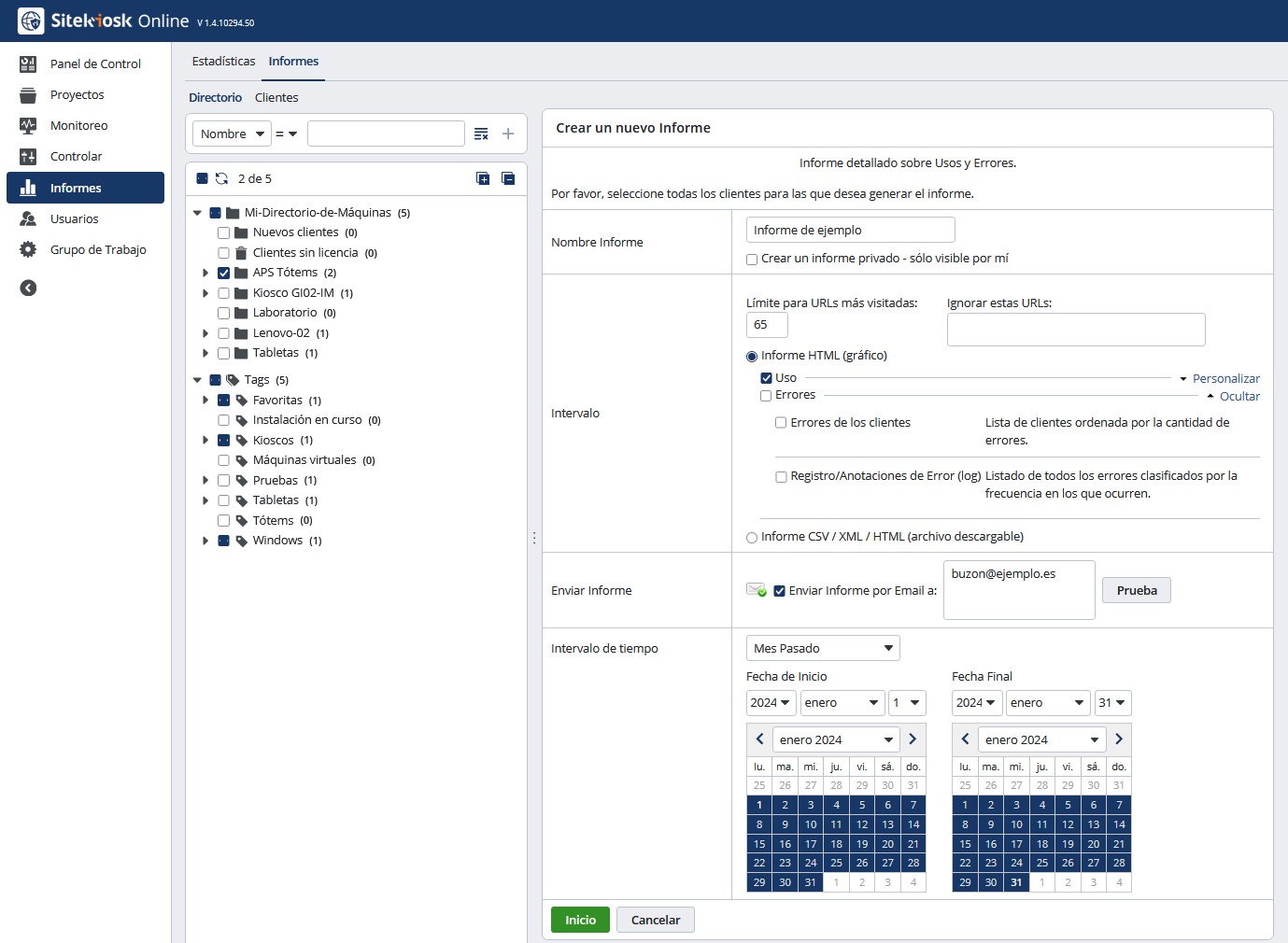
Task: Switch to the Estadísticas tab
Action: click(x=223, y=62)
